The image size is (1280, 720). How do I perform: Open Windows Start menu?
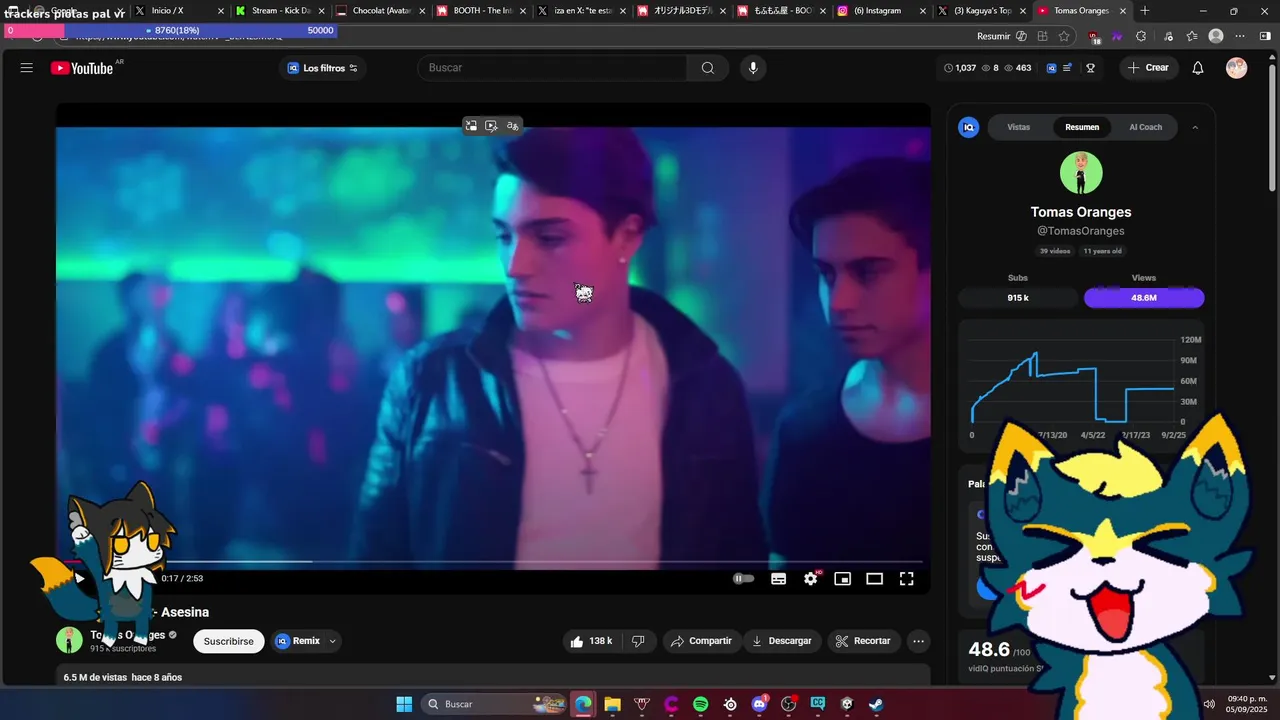tap(404, 704)
